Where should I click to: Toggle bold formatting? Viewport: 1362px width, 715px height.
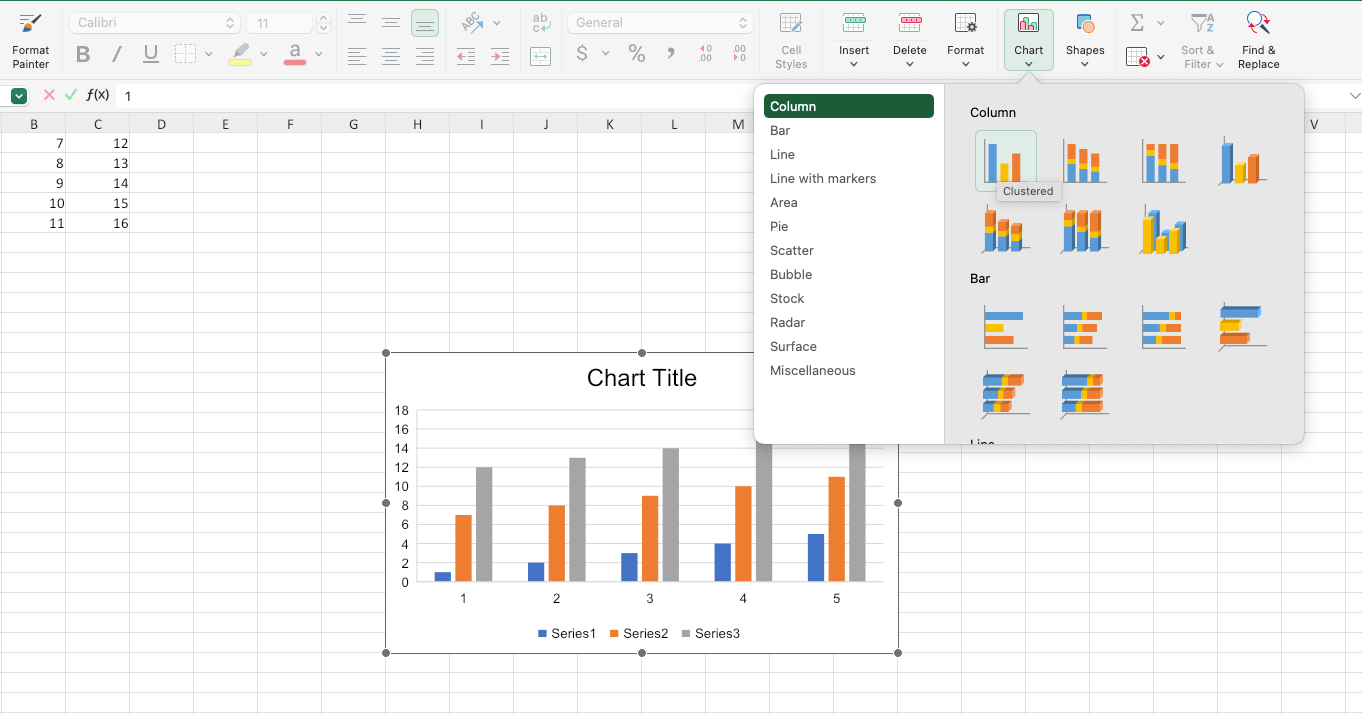click(x=83, y=55)
